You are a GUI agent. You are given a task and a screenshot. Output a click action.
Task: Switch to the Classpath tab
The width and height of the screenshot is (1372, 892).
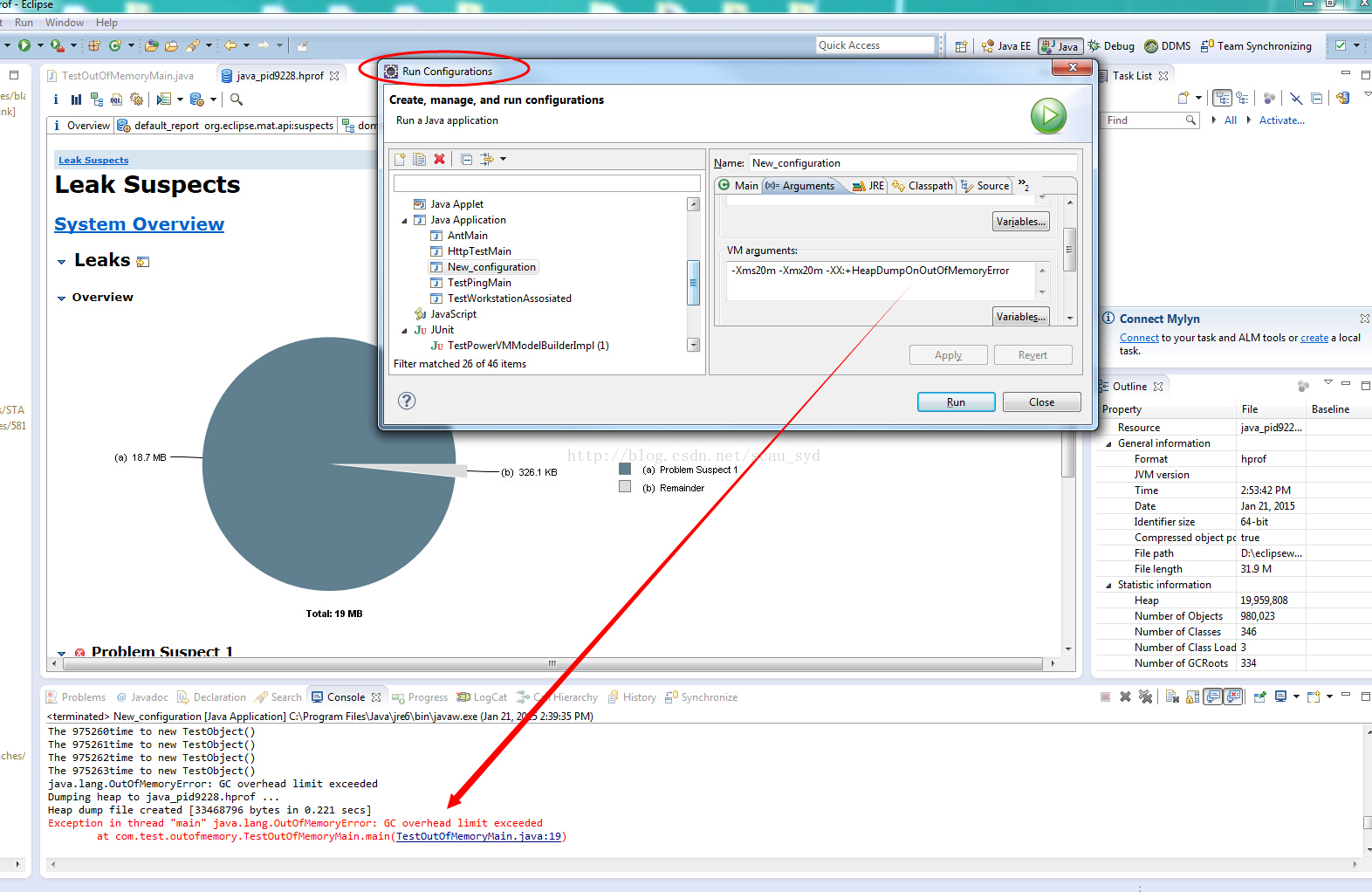coord(923,185)
